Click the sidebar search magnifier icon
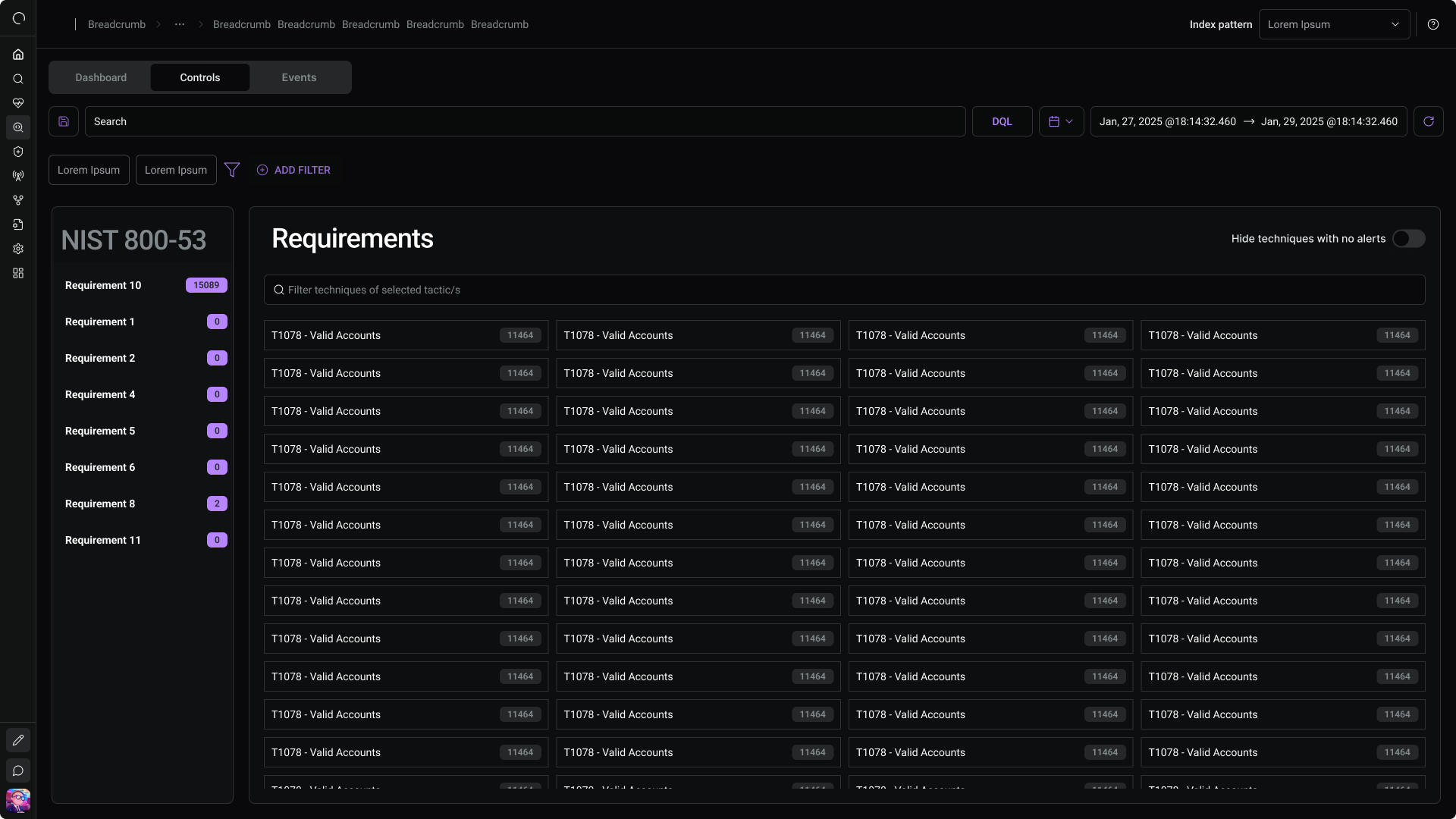The height and width of the screenshot is (819, 1456). click(x=18, y=79)
